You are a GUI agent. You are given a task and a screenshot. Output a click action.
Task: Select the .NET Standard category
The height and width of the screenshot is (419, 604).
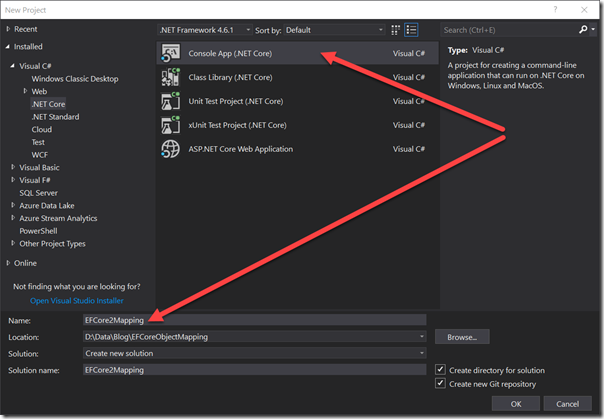(x=55, y=117)
